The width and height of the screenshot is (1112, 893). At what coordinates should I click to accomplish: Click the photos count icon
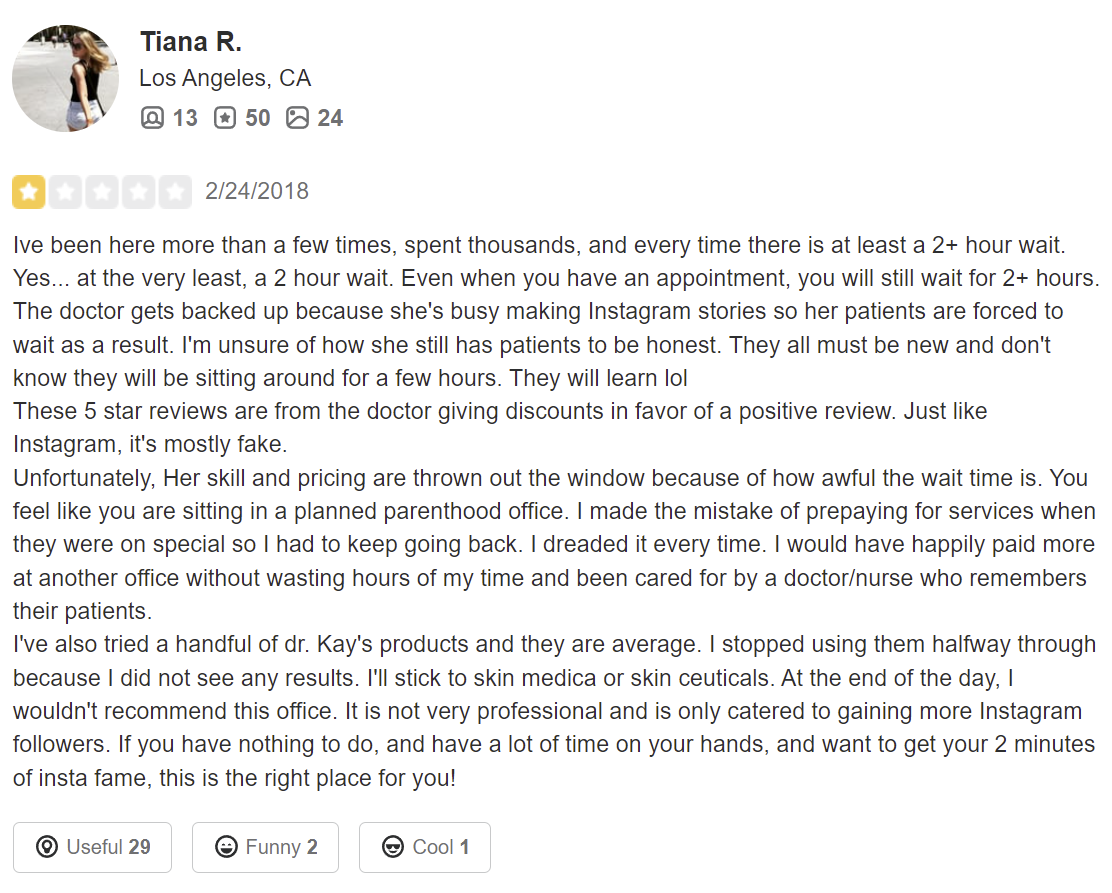tap(297, 117)
